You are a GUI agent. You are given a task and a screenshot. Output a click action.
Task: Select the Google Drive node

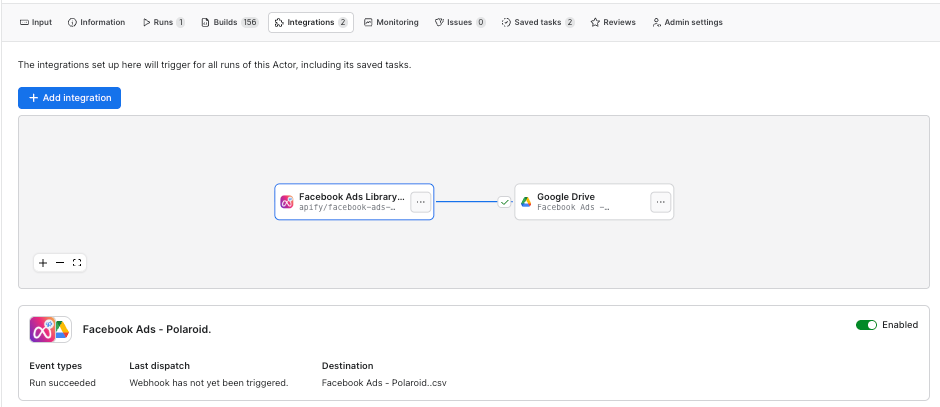(x=594, y=202)
